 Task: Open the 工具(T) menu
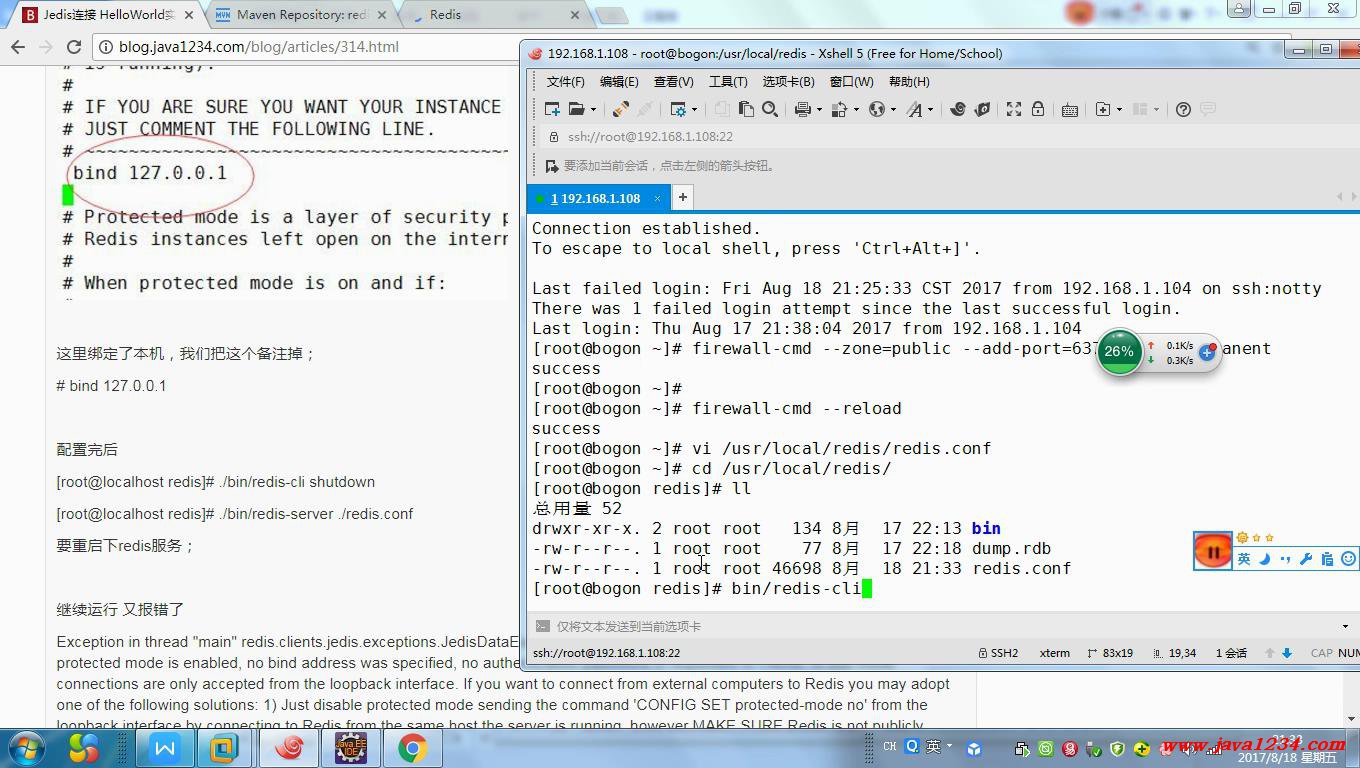[728, 81]
